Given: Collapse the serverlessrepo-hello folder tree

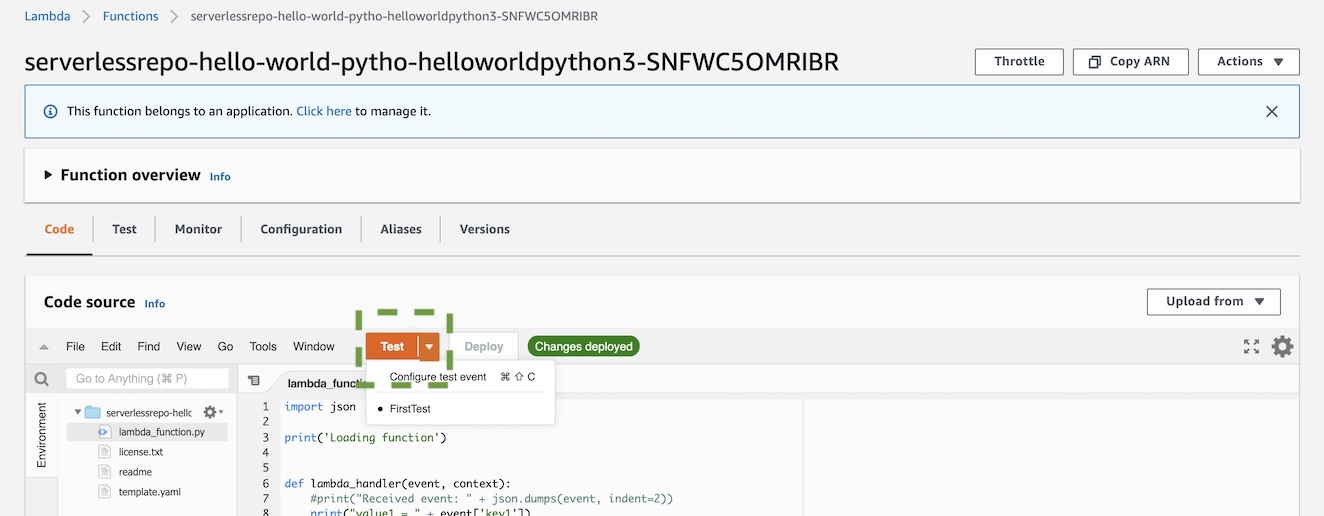Looking at the screenshot, I should (78, 412).
